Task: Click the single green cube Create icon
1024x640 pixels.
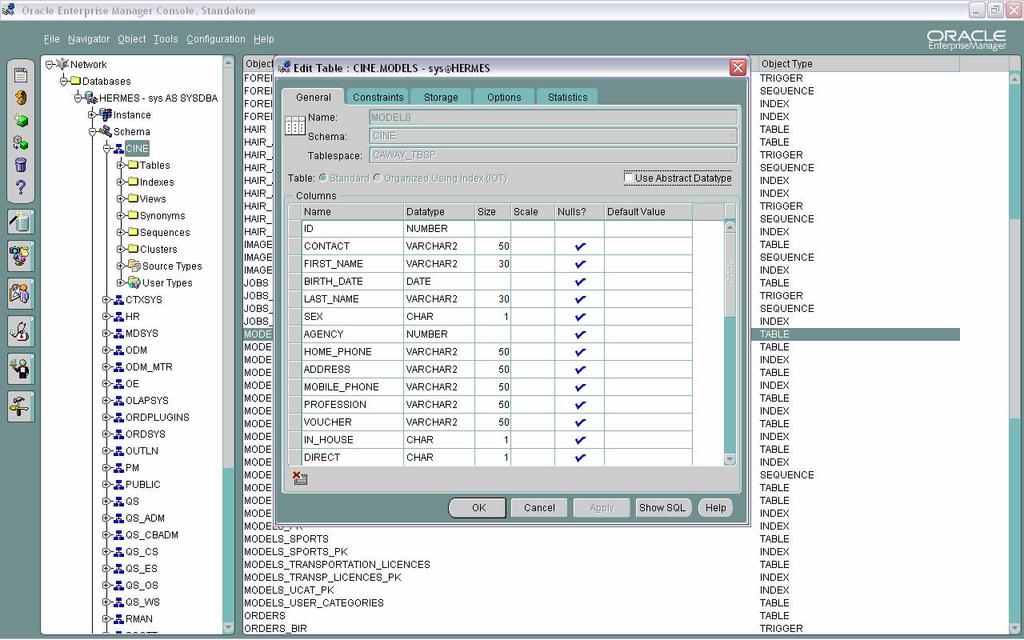Action: [20, 121]
